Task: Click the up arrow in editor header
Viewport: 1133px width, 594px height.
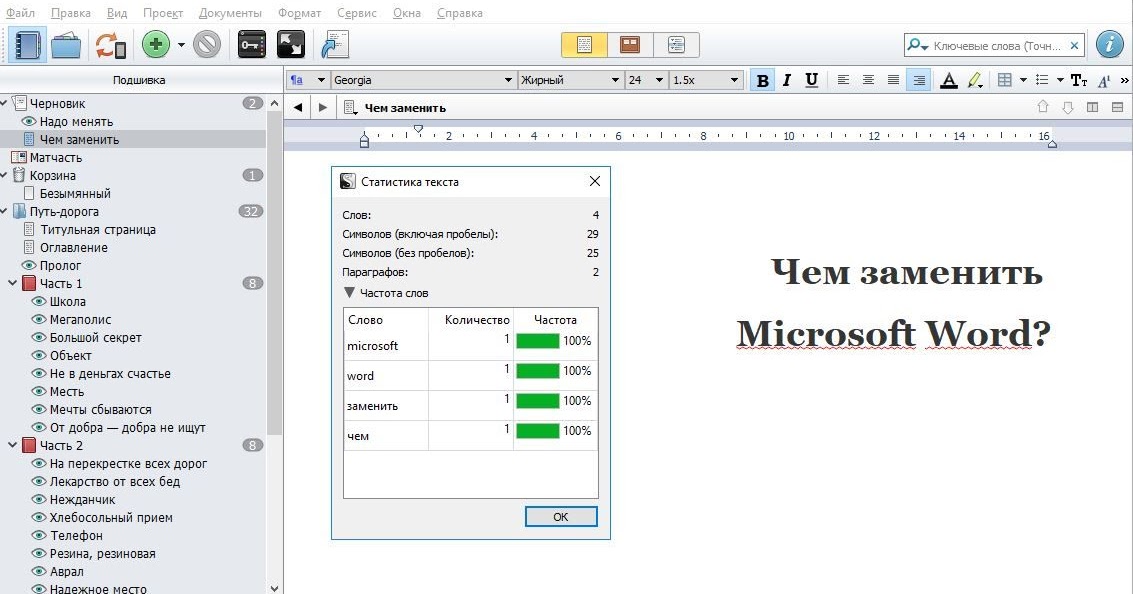Action: click(x=1043, y=107)
